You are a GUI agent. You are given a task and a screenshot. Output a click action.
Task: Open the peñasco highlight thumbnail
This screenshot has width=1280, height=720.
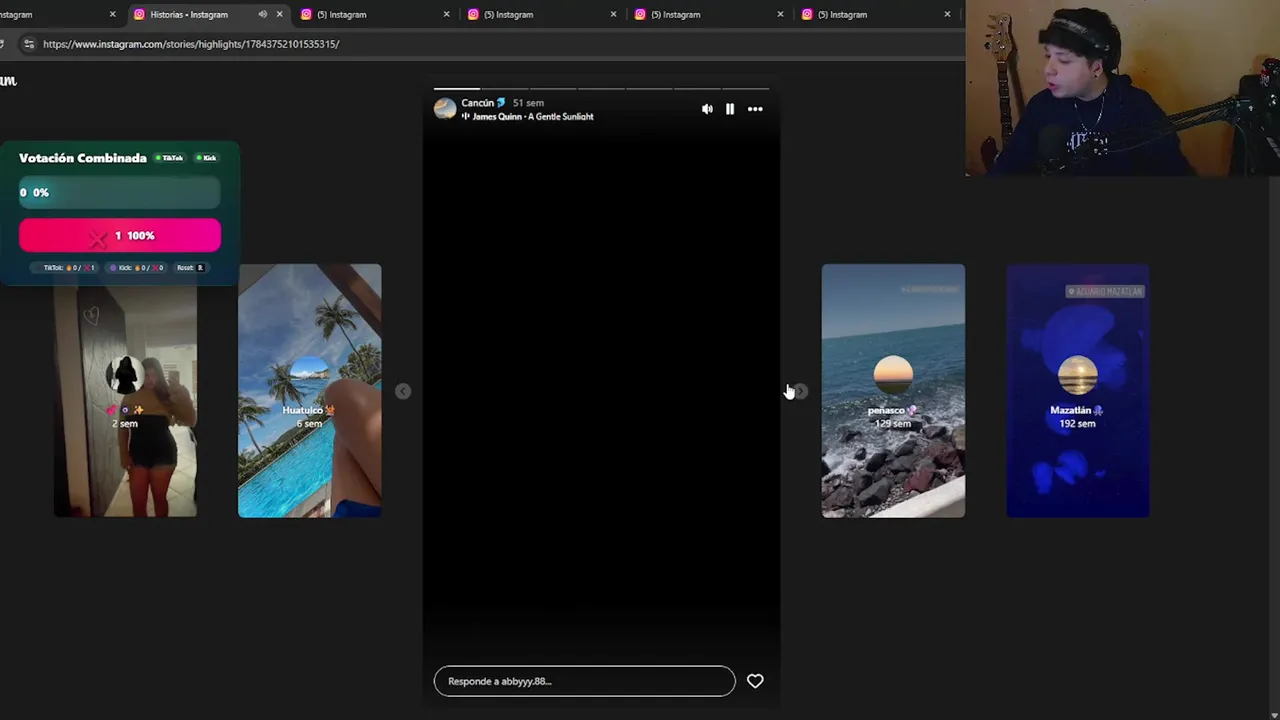[x=893, y=391]
